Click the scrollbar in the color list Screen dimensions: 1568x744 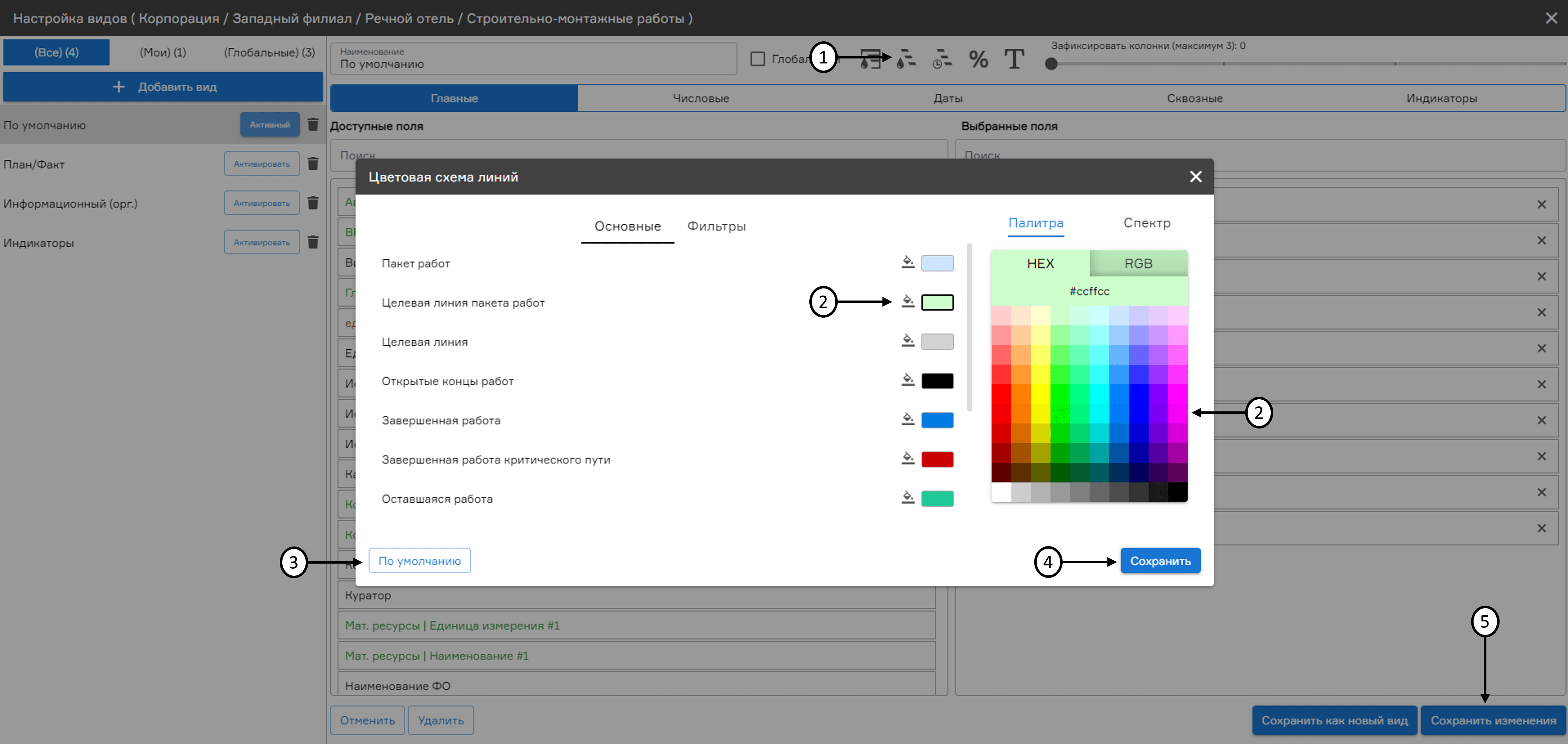click(x=970, y=327)
